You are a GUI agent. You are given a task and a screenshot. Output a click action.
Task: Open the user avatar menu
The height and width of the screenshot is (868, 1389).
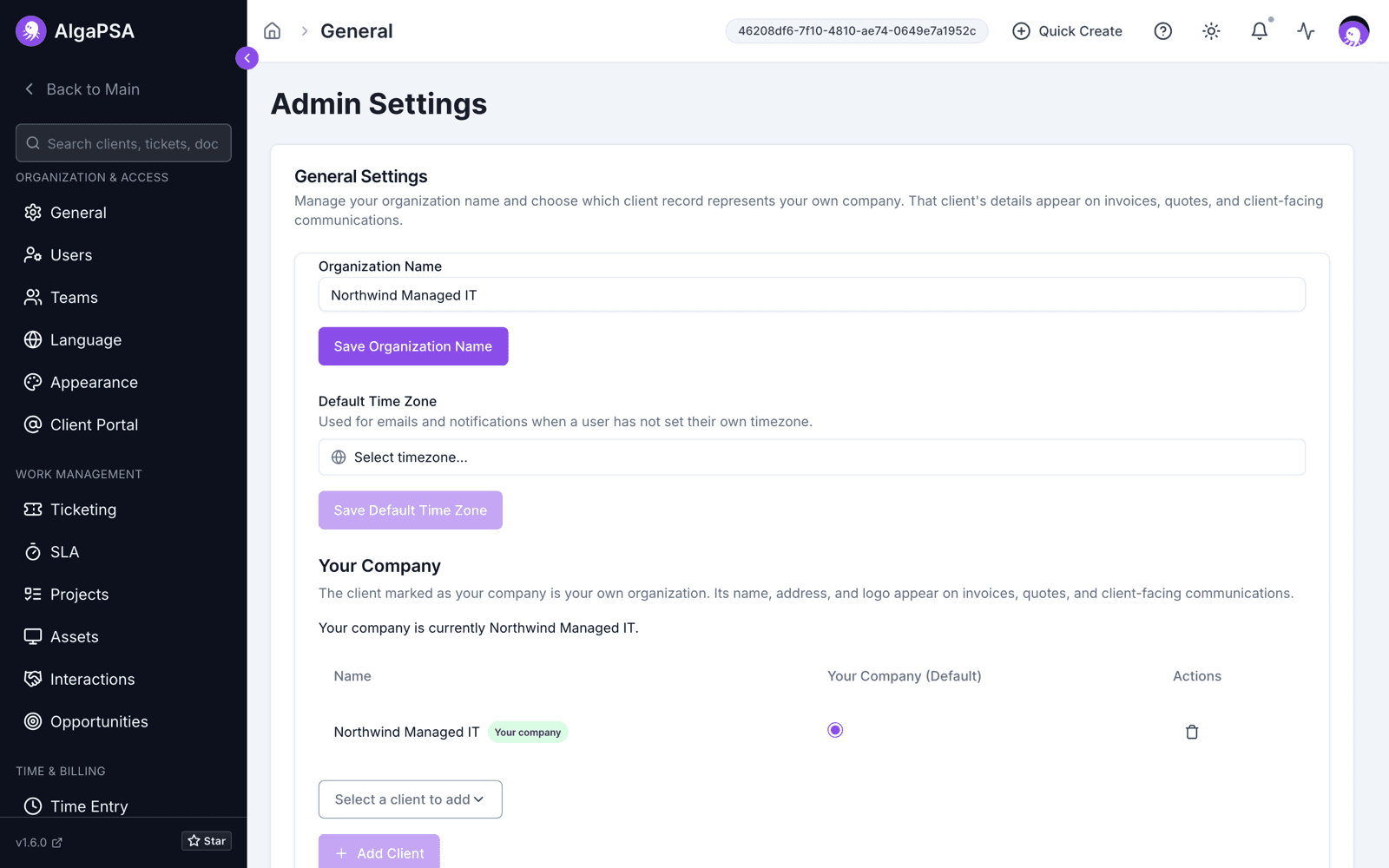point(1353,31)
